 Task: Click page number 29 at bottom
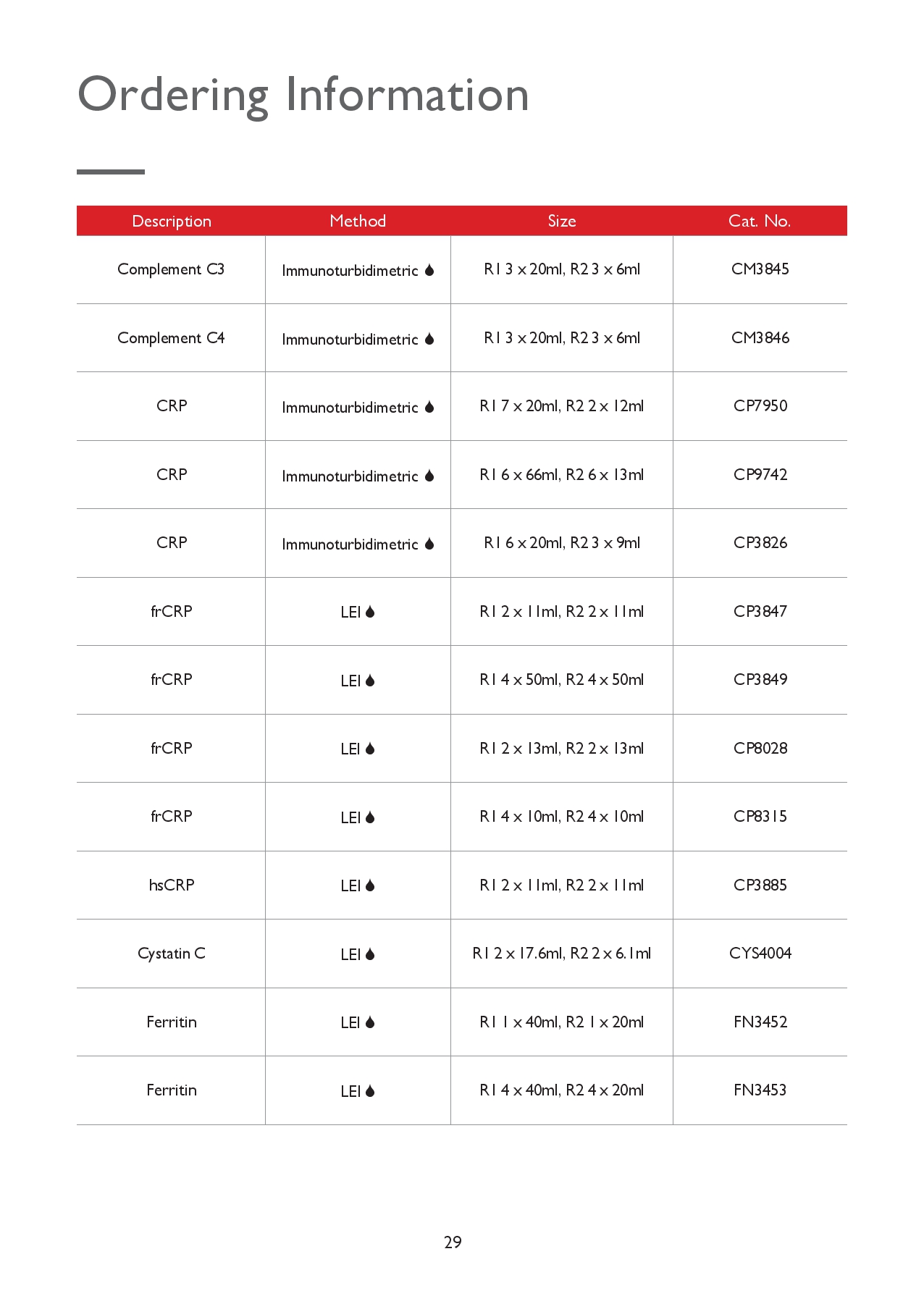coord(453,1242)
